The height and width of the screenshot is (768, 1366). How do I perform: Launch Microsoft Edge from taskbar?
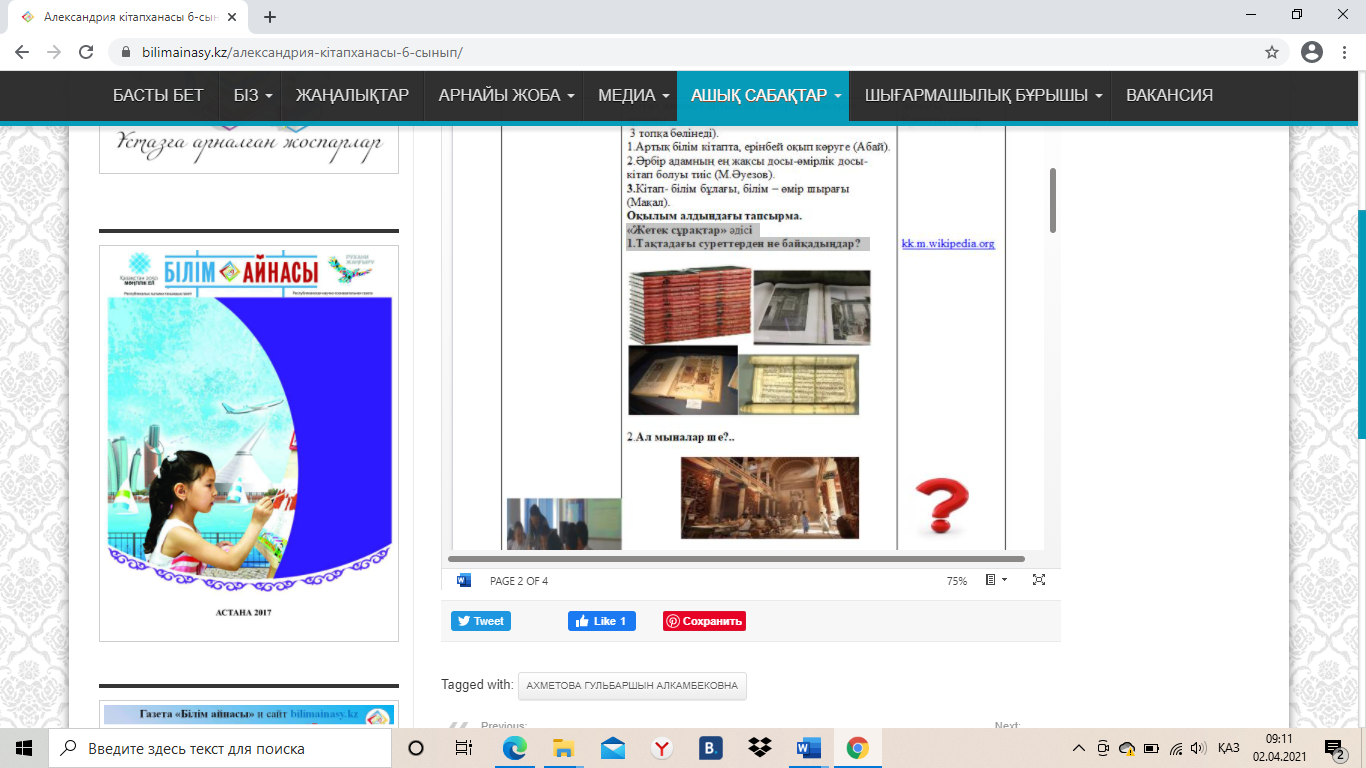(514, 748)
